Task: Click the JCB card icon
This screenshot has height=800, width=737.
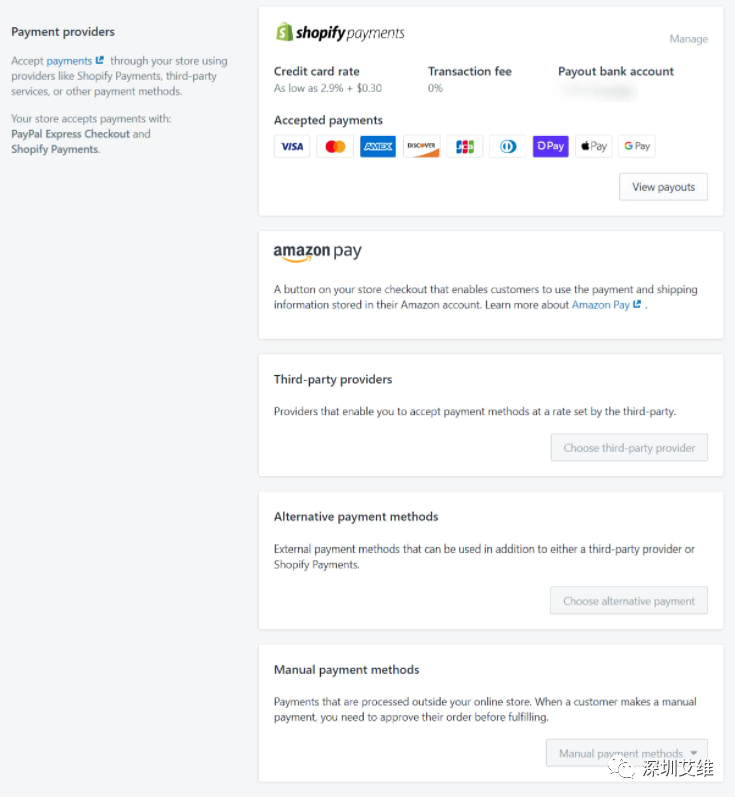Action: pyautogui.click(x=466, y=147)
